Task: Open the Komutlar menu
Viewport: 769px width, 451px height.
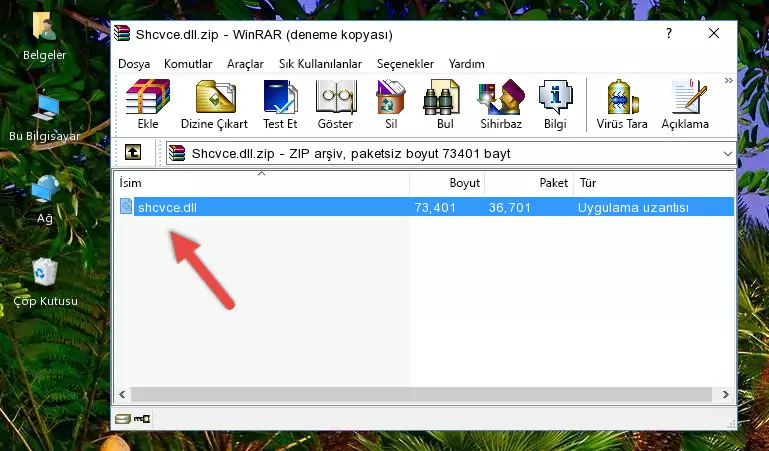Action: [188, 64]
